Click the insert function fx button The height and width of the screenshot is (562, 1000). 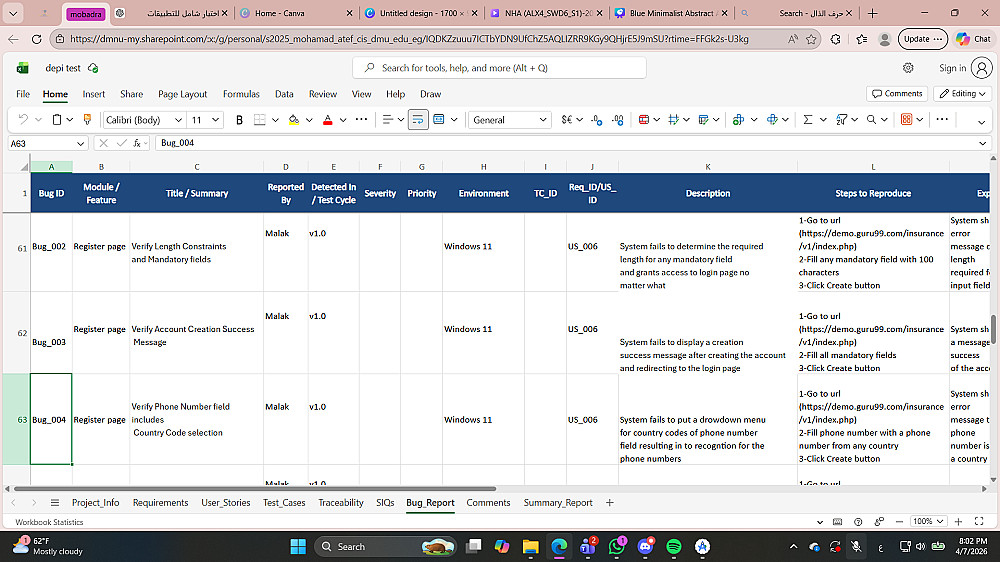pyautogui.click(x=136, y=143)
